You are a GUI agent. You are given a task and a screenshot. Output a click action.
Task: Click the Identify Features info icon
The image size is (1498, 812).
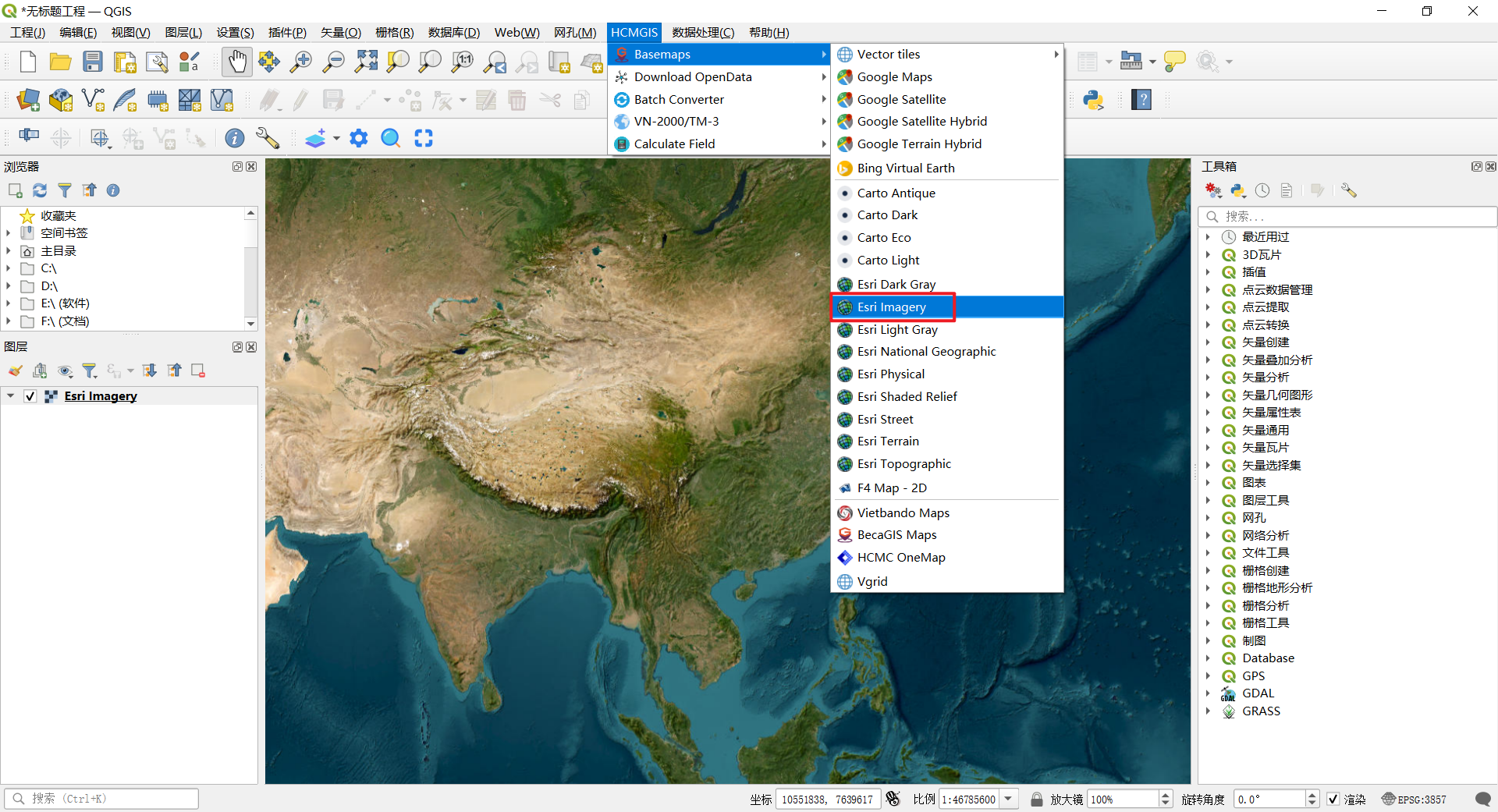(234, 138)
